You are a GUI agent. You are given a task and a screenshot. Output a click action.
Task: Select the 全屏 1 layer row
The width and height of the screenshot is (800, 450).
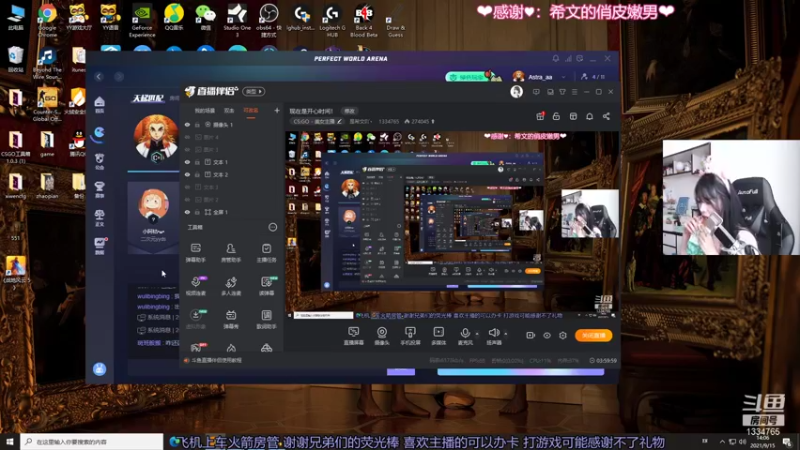pos(232,212)
